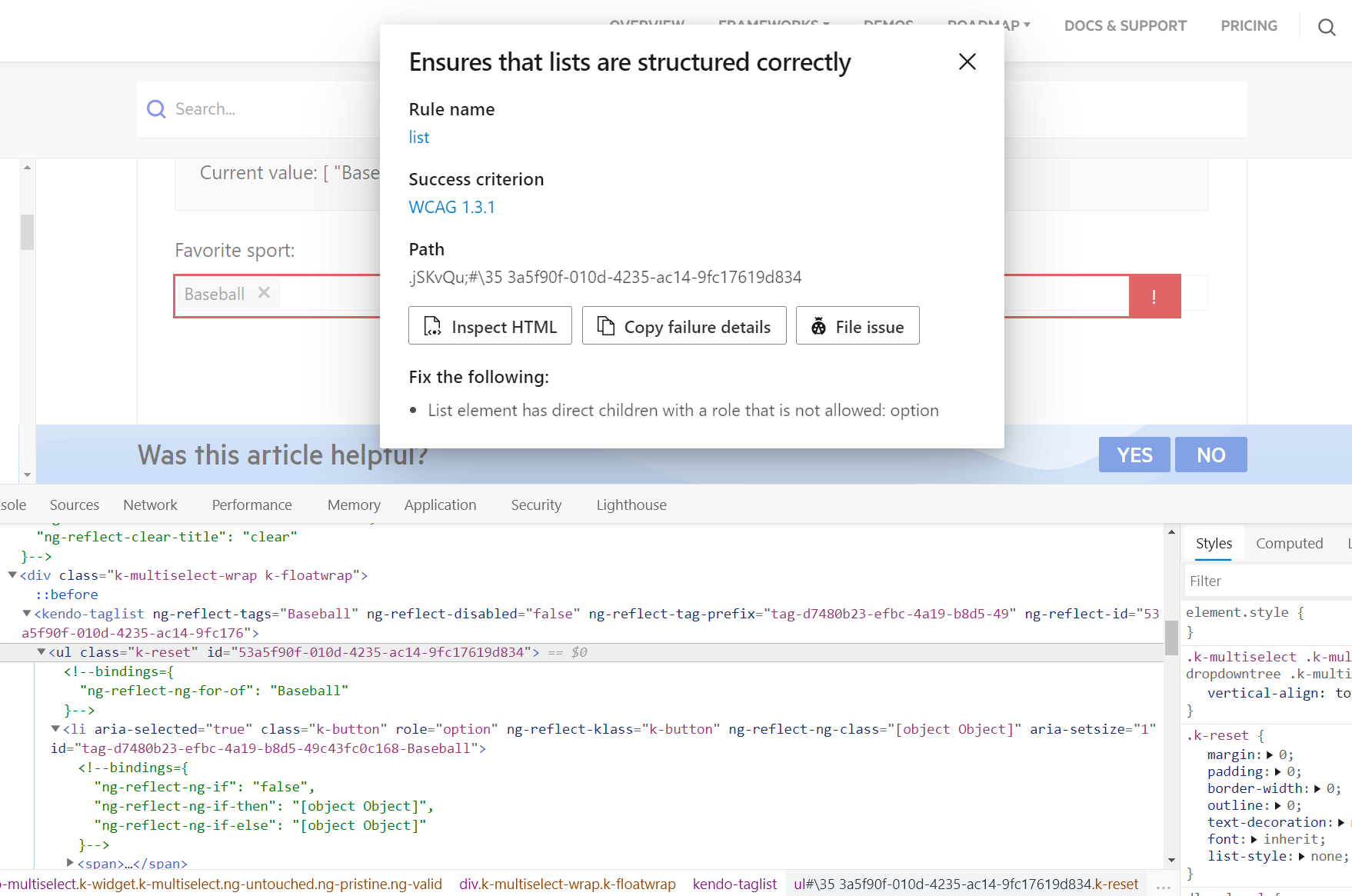Select the Network tab in DevTools
Viewport: 1352px width, 896px height.
(x=150, y=505)
